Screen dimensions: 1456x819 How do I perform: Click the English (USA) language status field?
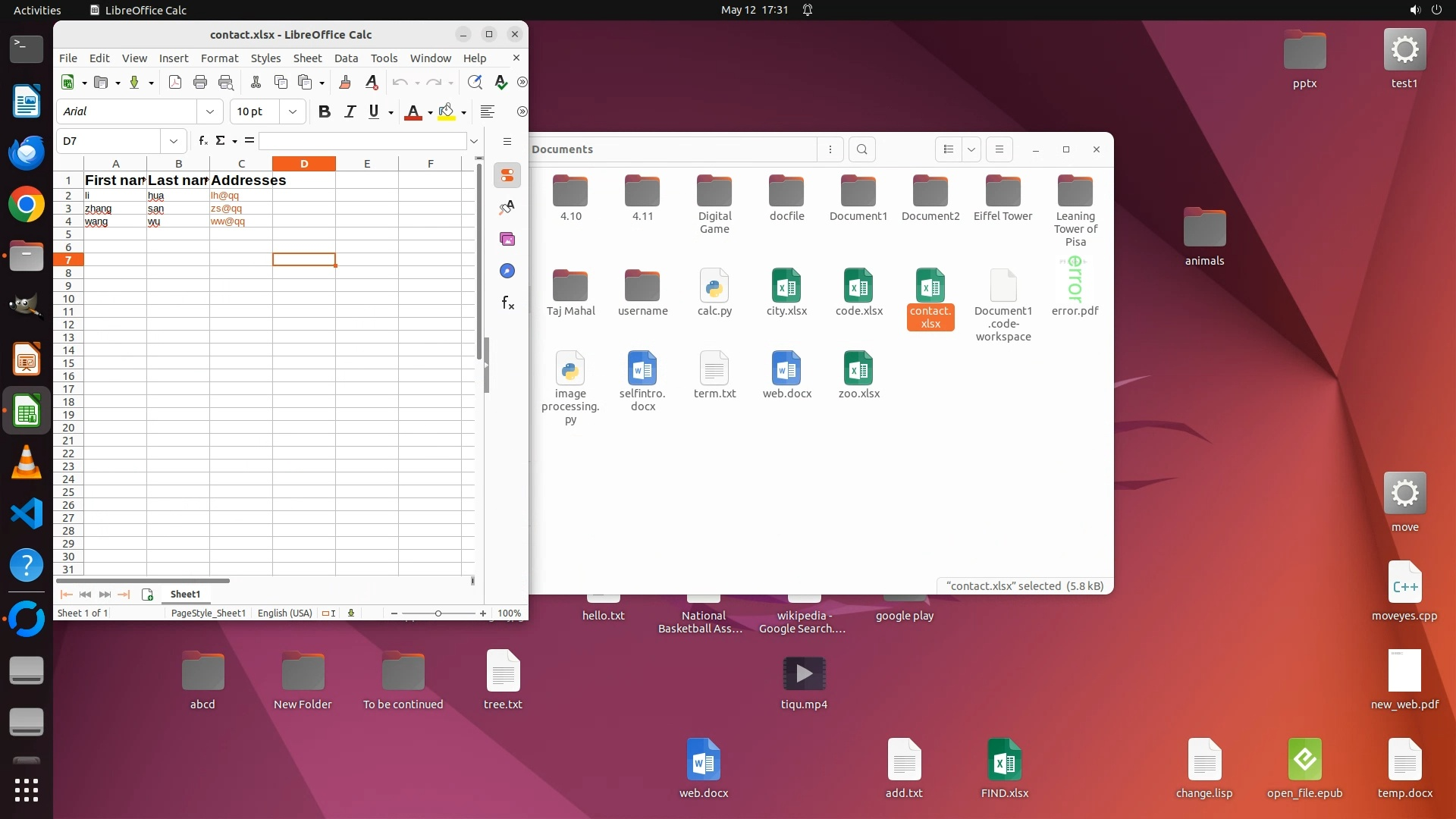tap(284, 613)
